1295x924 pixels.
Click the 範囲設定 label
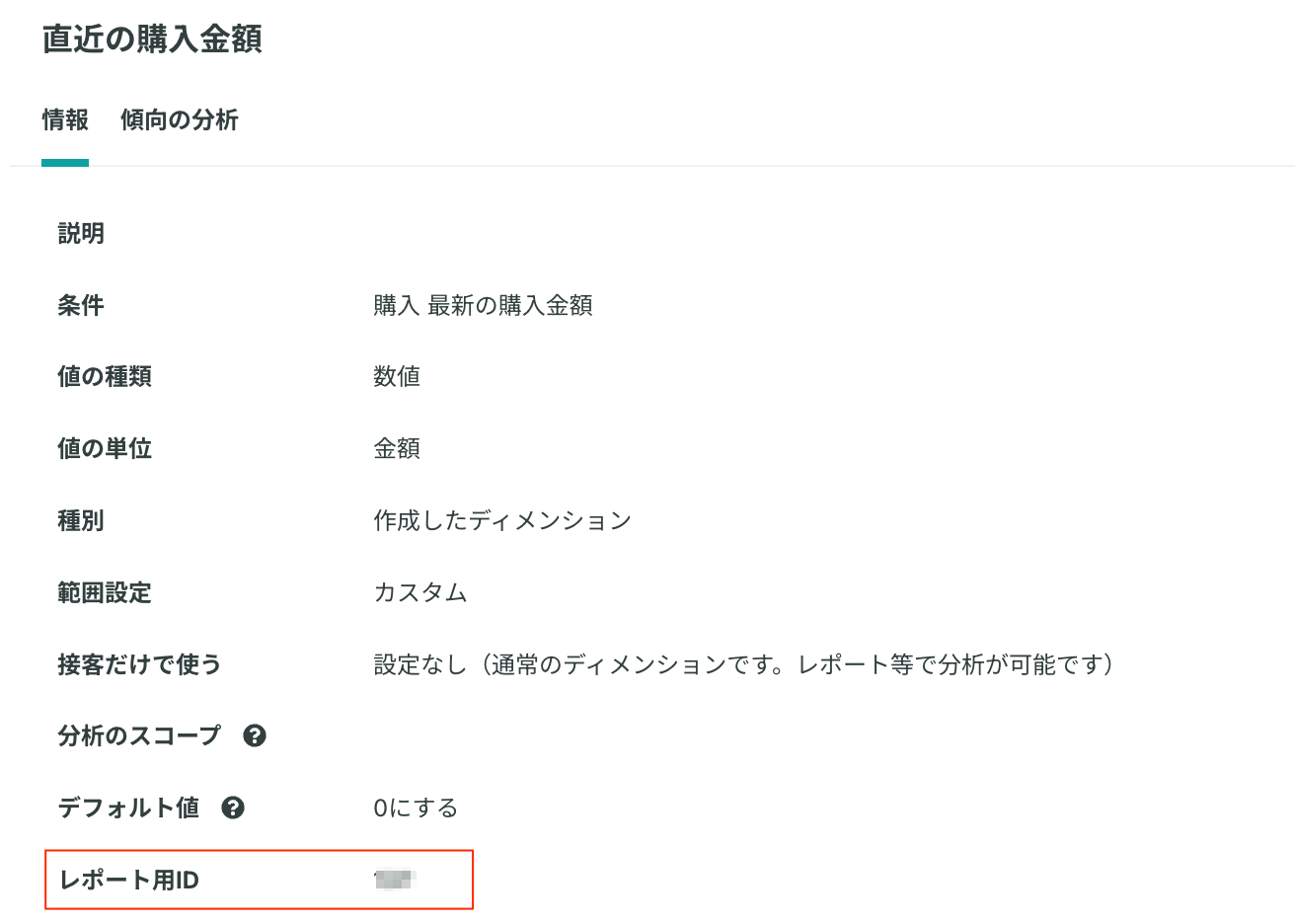click(105, 592)
